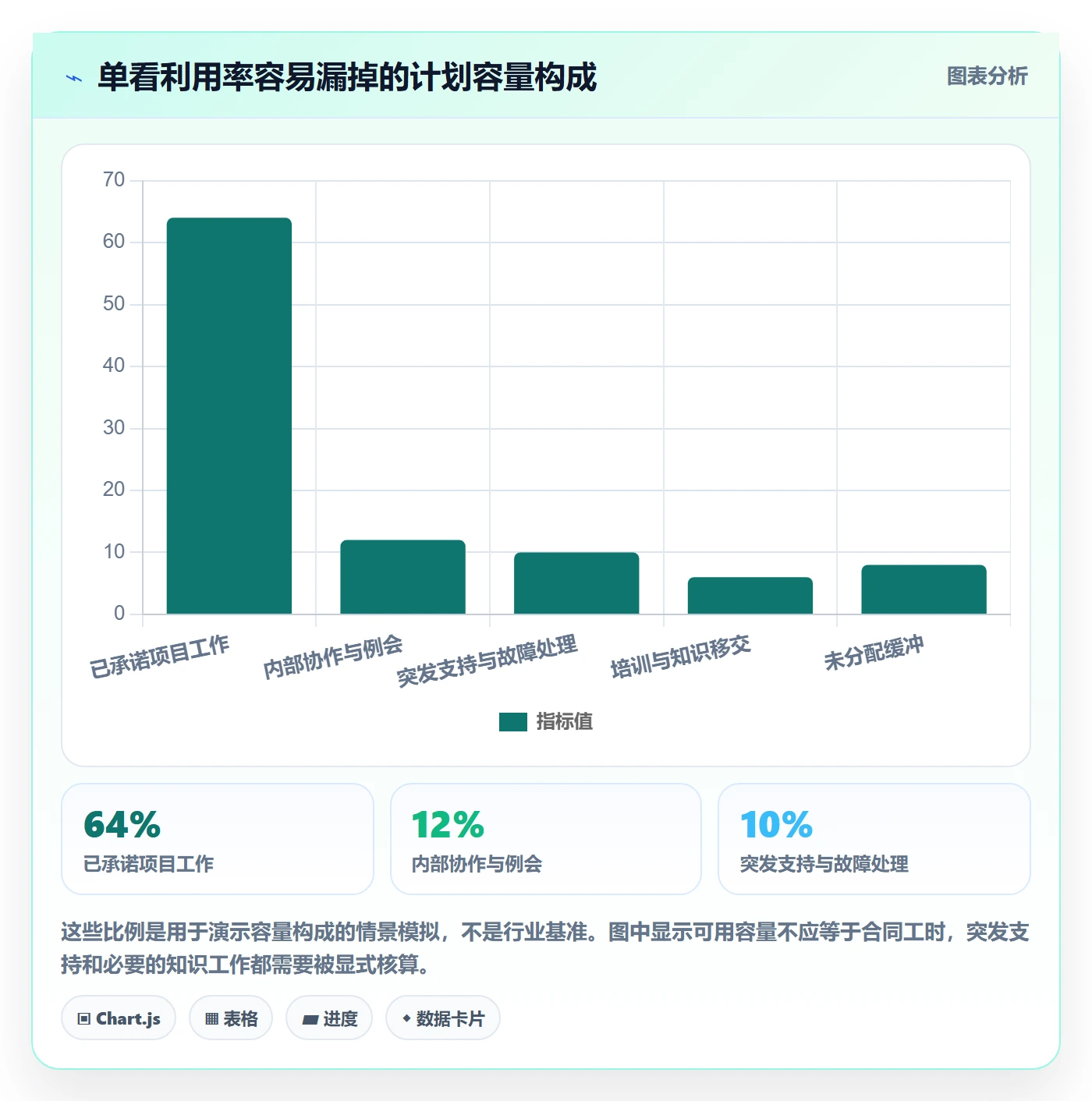Click x-axis label 培训与知识移交
This screenshot has height=1101, width=1092.
(681, 657)
